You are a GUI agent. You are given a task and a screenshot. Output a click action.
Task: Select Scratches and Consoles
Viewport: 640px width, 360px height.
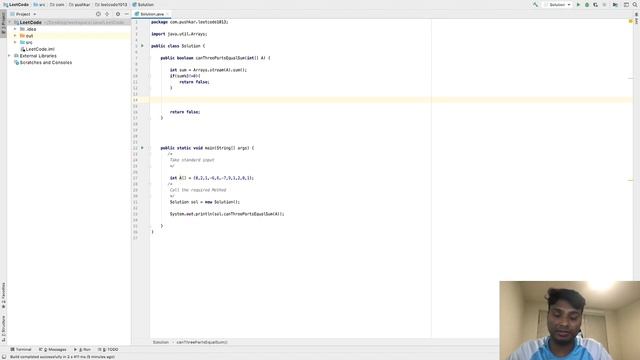pyautogui.click(x=43, y=62)
